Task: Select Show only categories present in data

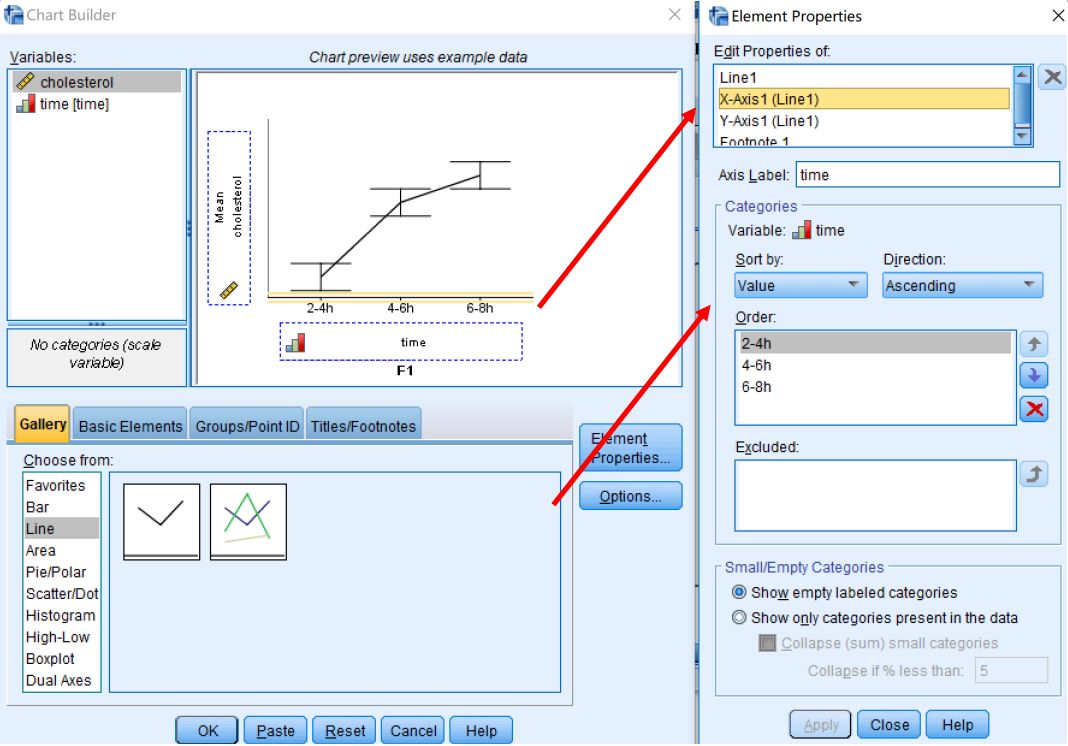Action: point(739,617)
